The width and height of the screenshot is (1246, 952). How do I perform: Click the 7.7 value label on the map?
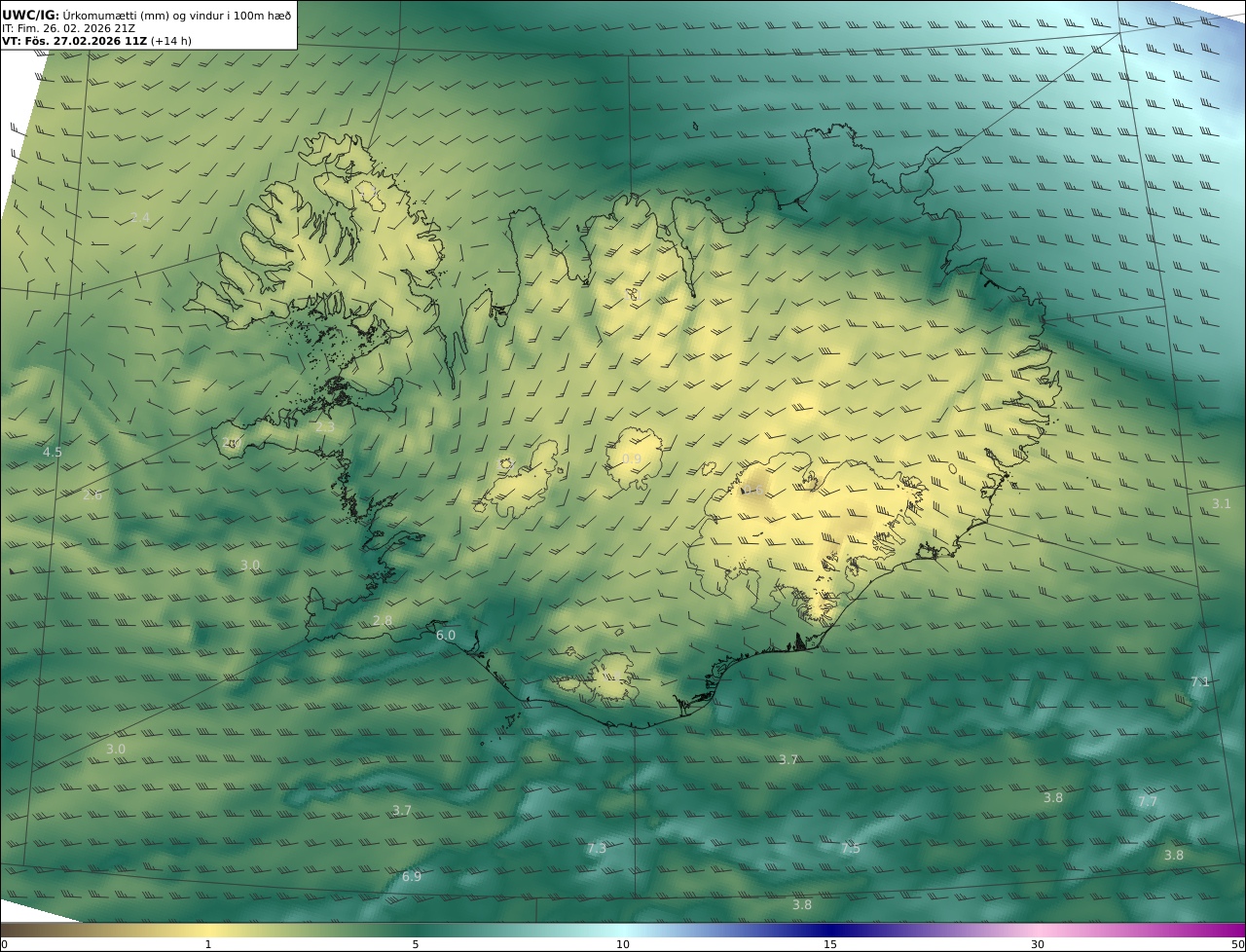1148,801
